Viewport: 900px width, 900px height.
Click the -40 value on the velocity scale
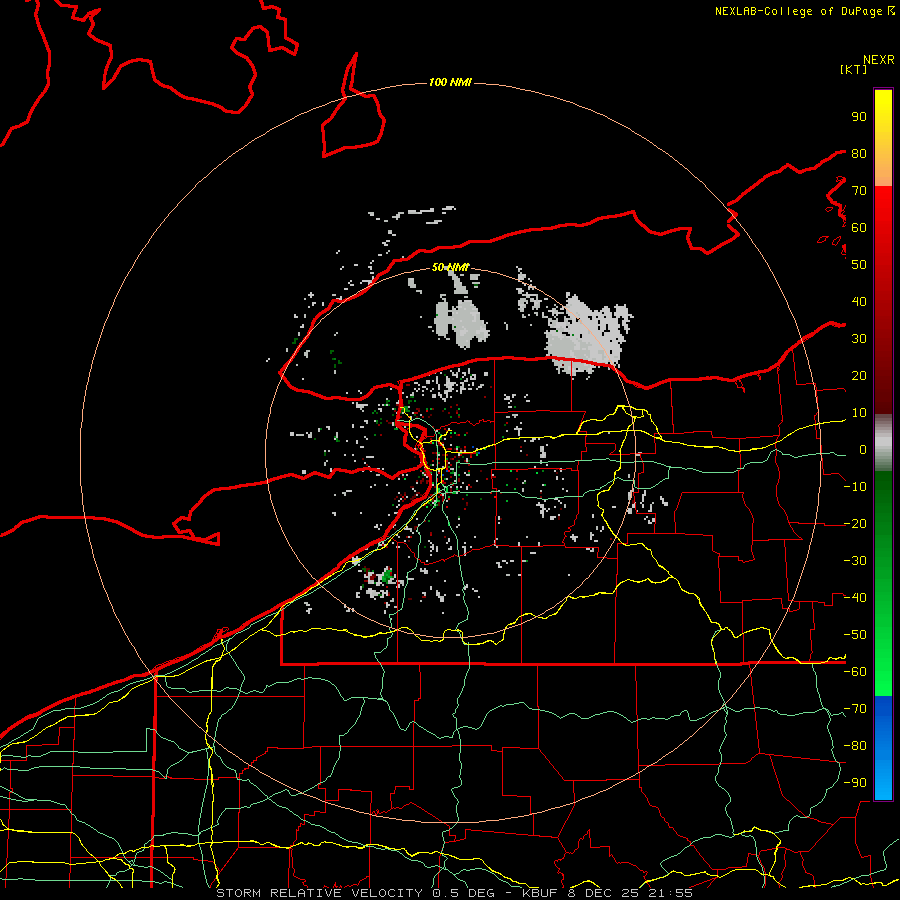coord(855,598)
